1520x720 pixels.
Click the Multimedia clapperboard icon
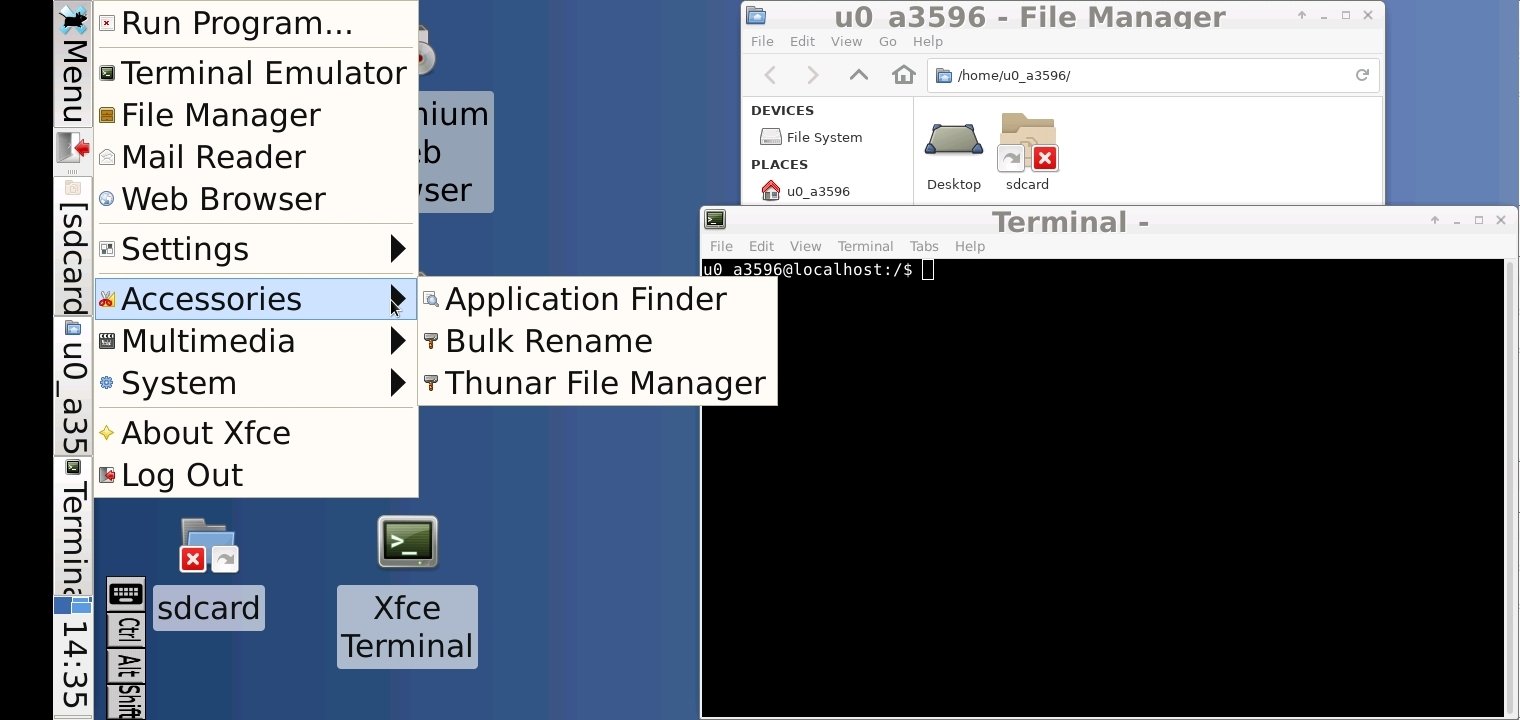pyautogui.click(x=107, y=341)
